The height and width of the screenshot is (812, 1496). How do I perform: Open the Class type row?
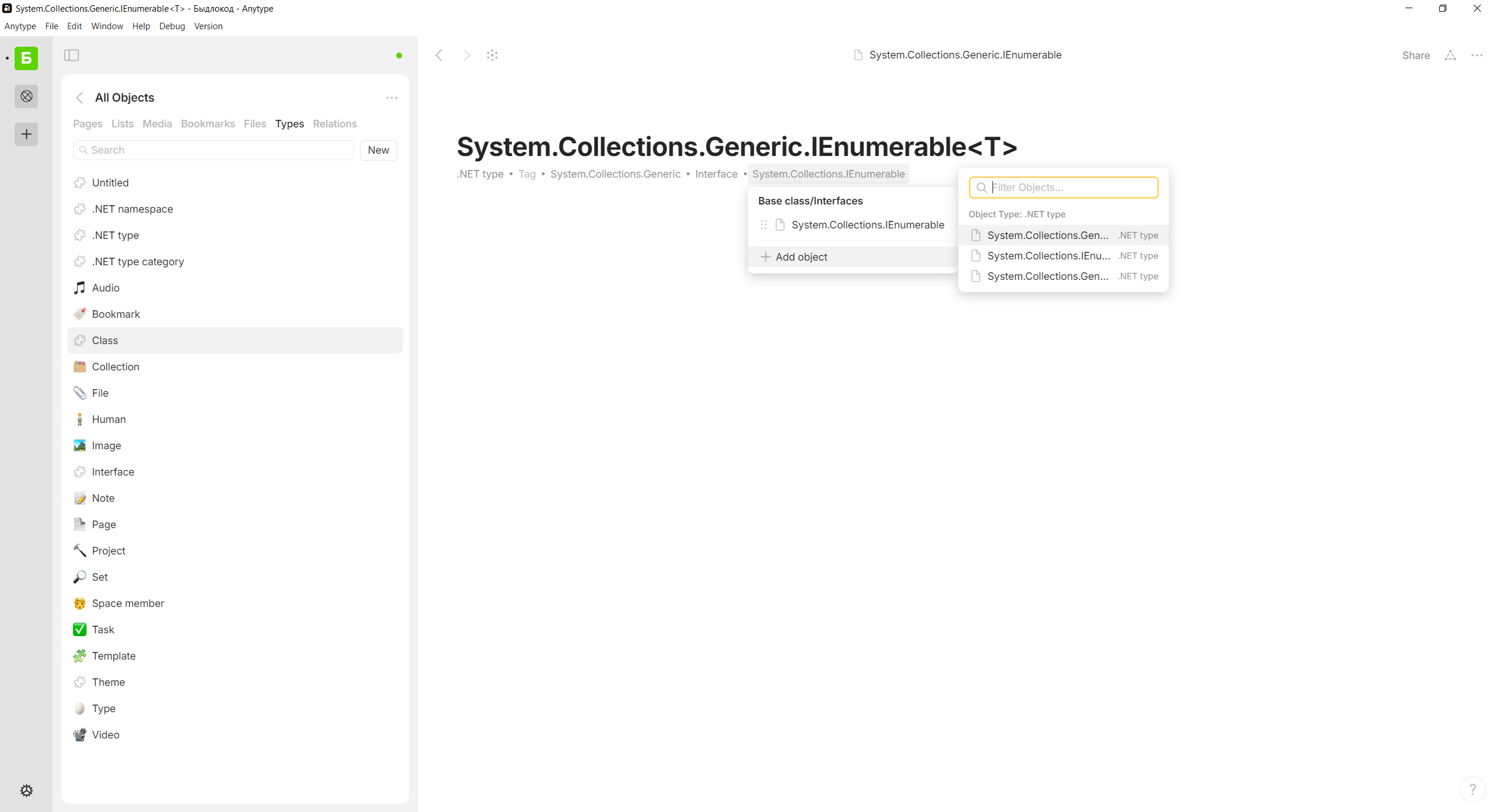(x=235, y=341)
